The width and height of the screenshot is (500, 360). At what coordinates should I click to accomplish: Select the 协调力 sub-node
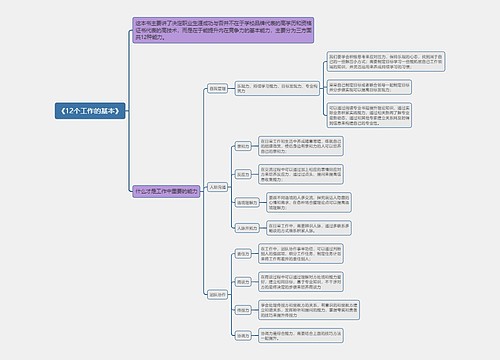pos(243,336)
